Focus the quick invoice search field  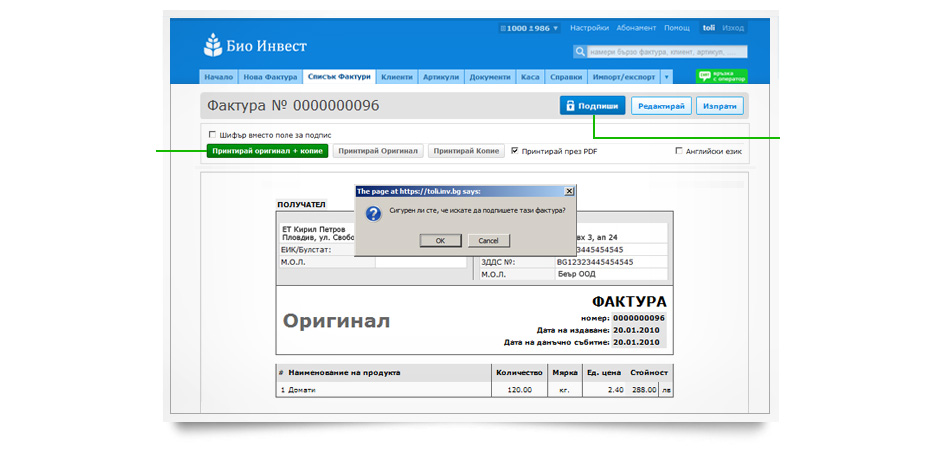665,51
